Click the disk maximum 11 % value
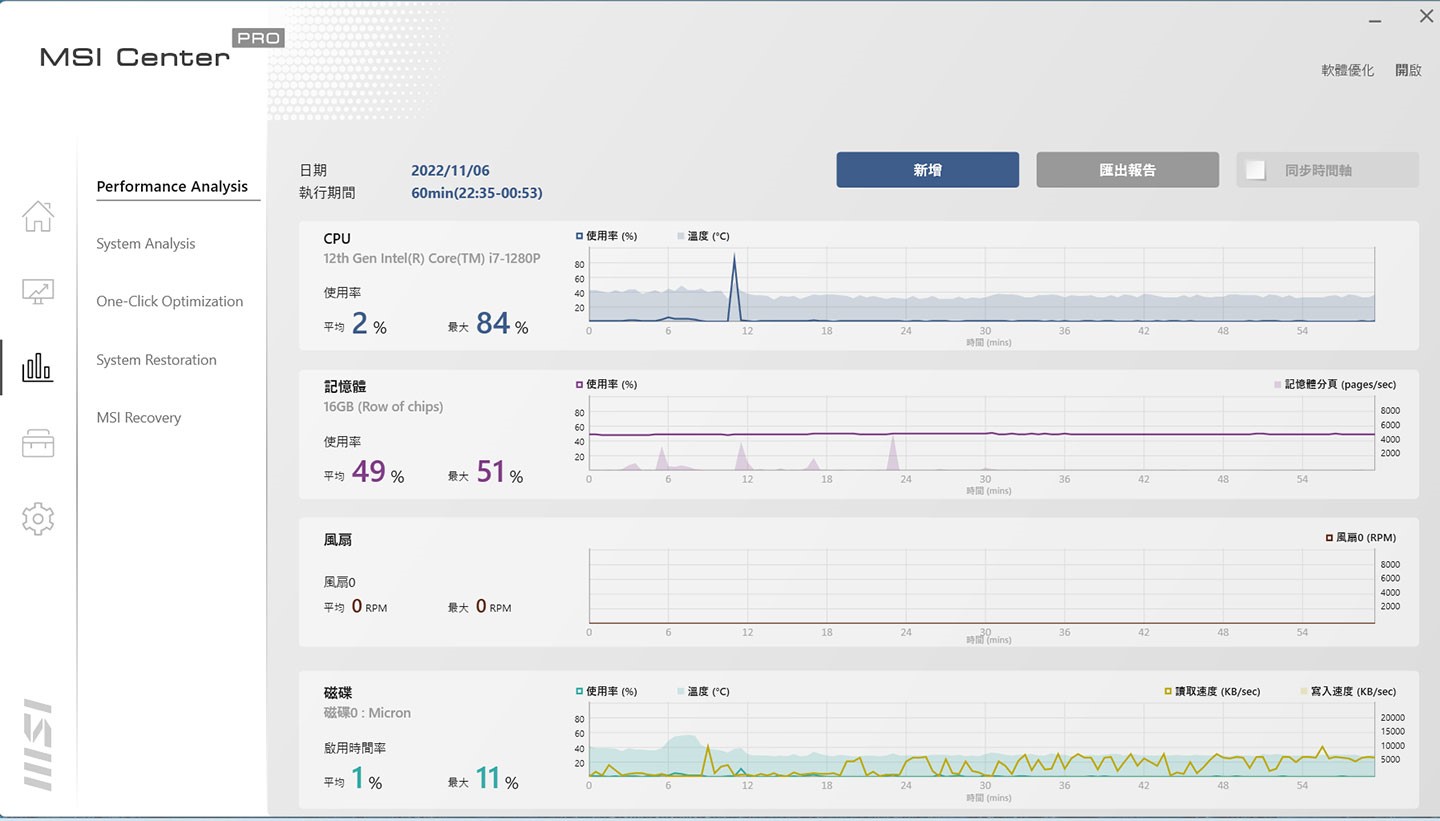This screenshot has width=1440, height=821. [497, 777]
